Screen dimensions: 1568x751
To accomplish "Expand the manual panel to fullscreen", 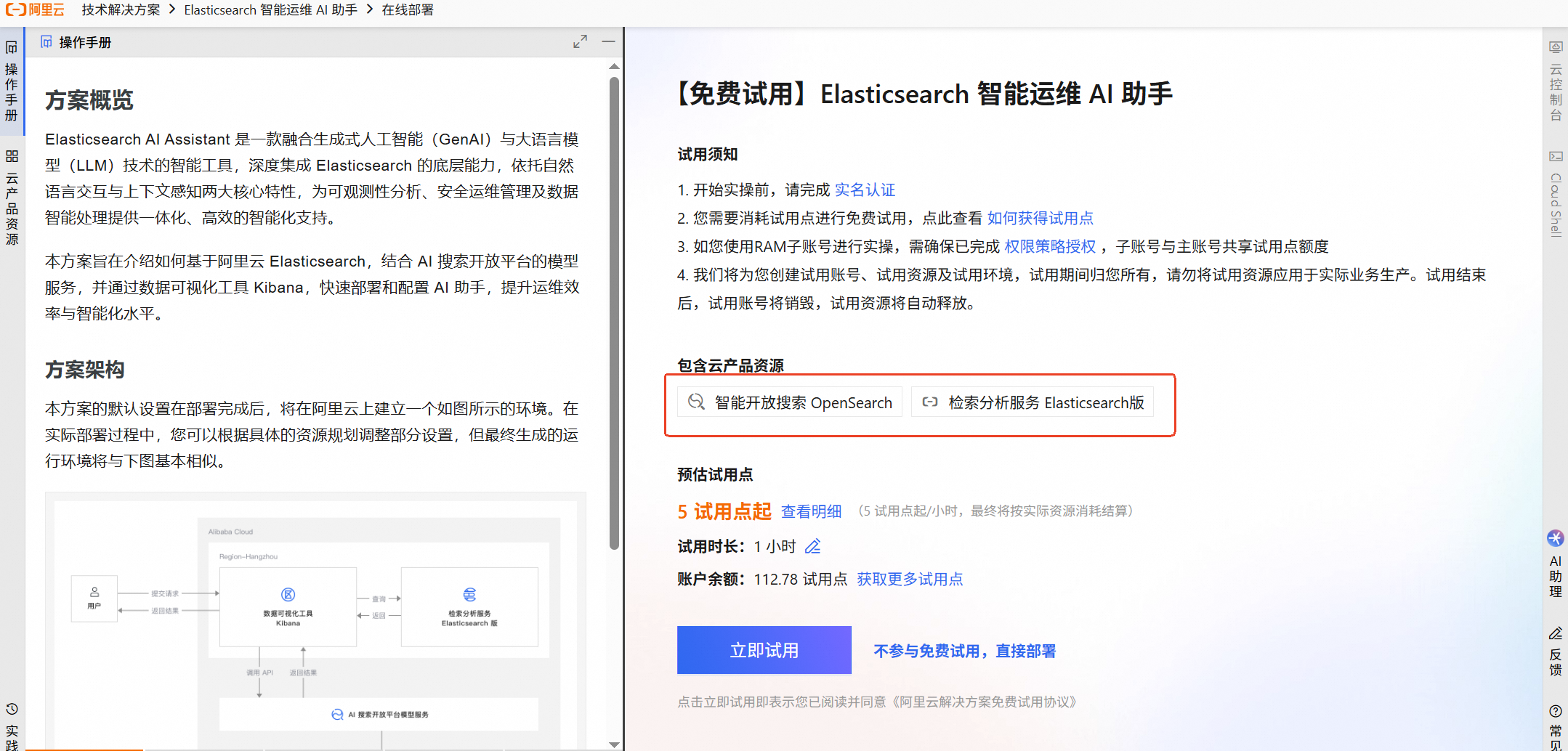I will tap(580, 42).
